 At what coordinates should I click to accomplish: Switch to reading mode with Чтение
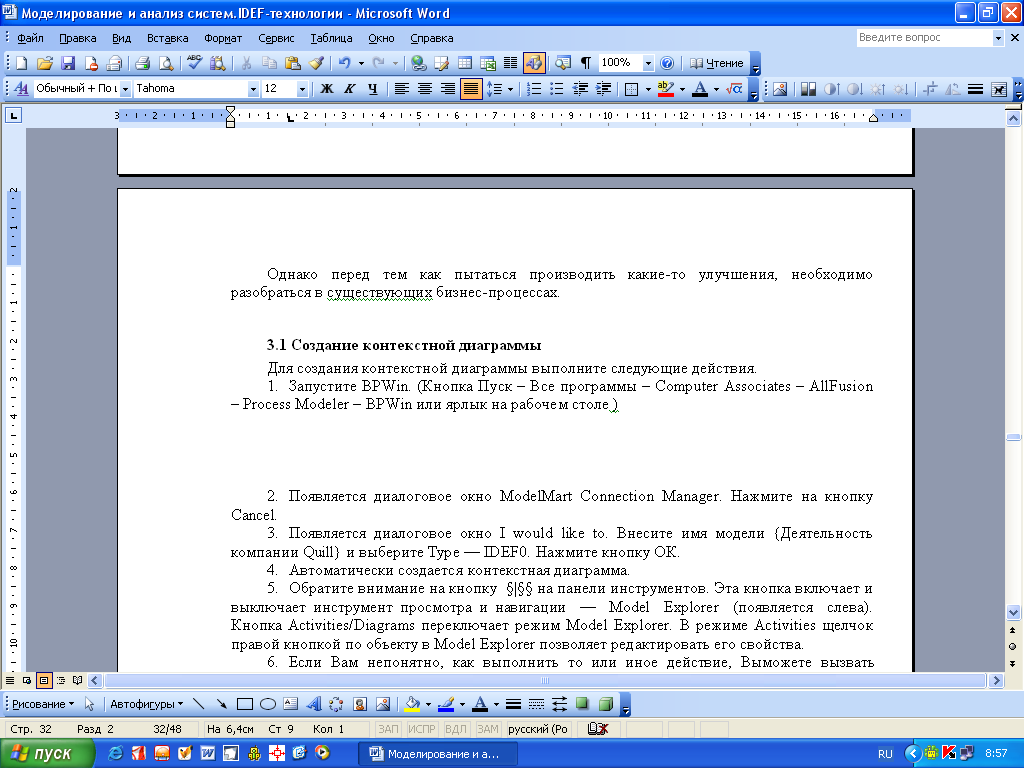[717, 63]
